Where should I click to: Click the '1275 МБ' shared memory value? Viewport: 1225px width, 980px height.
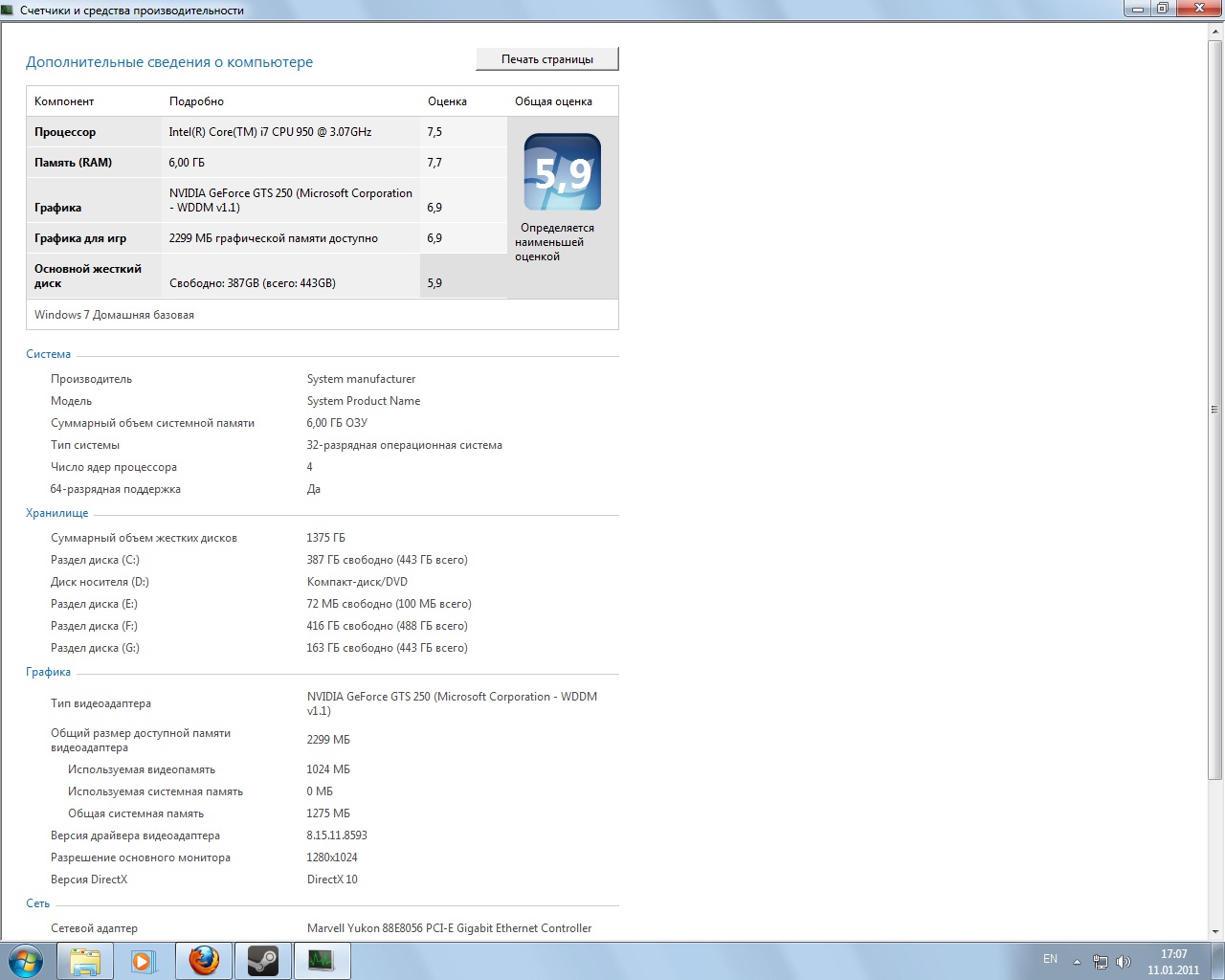[328, 813]
